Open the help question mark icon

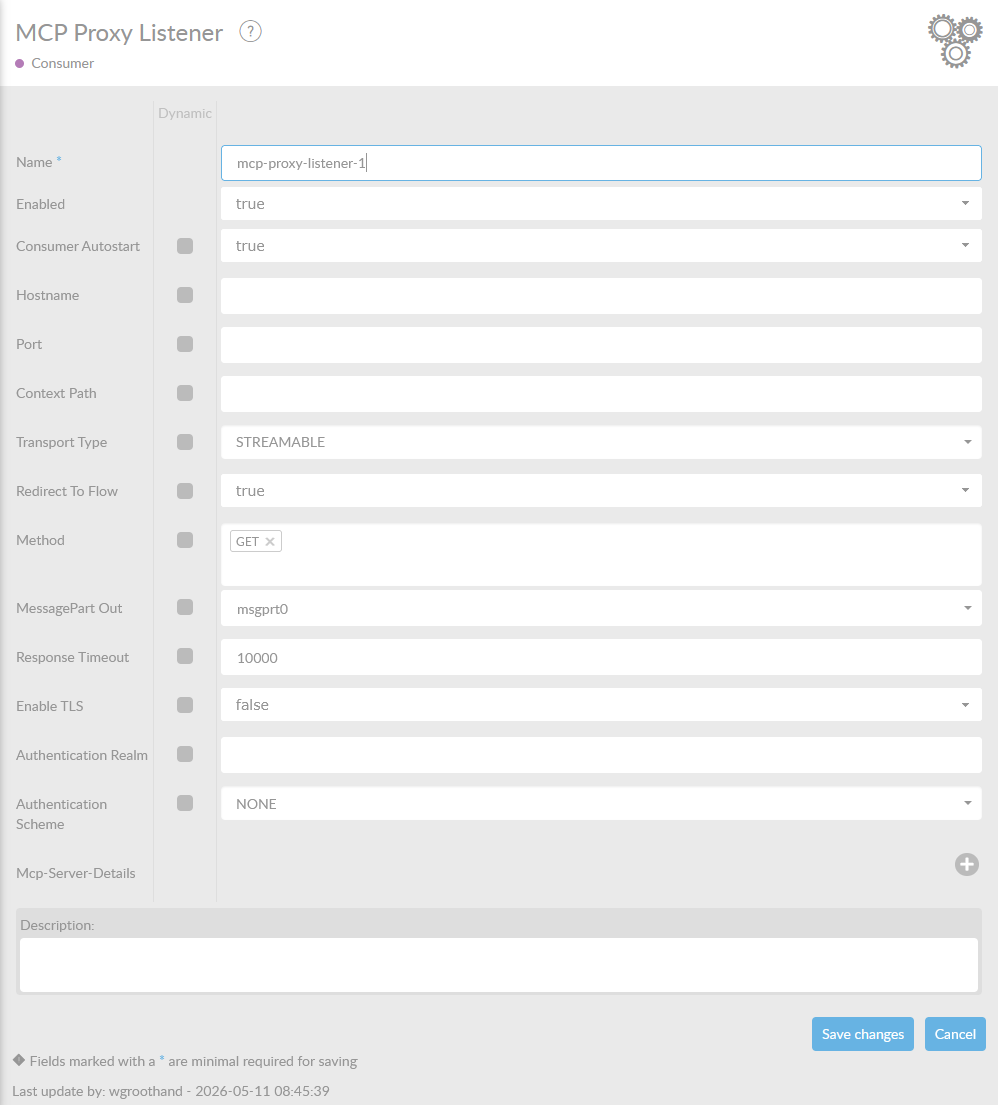click(x=250, y=32)
